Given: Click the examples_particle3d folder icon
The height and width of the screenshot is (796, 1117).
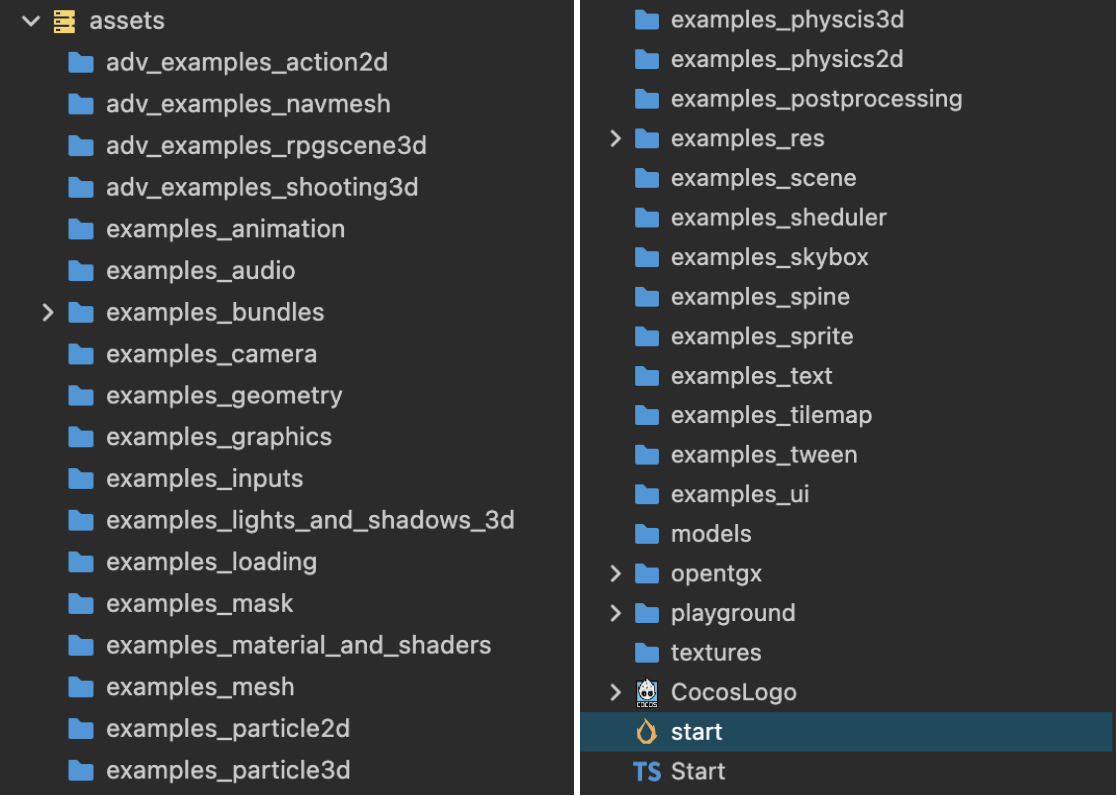Looking at the screenshot, I should [81, 770].
